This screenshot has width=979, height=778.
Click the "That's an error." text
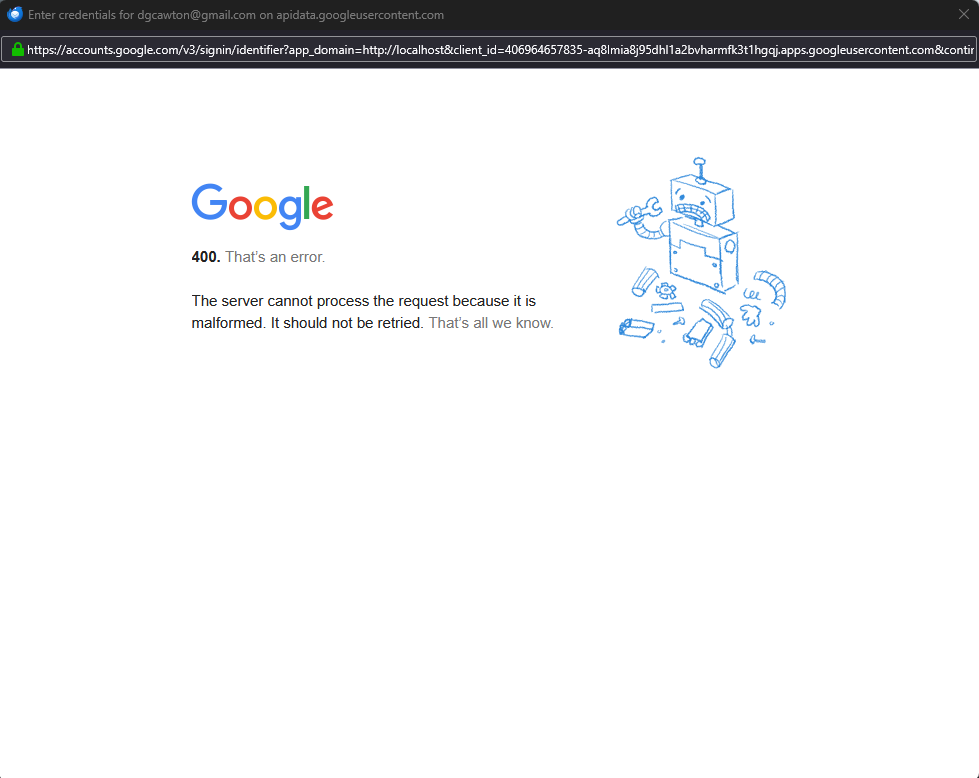[275, 257]
